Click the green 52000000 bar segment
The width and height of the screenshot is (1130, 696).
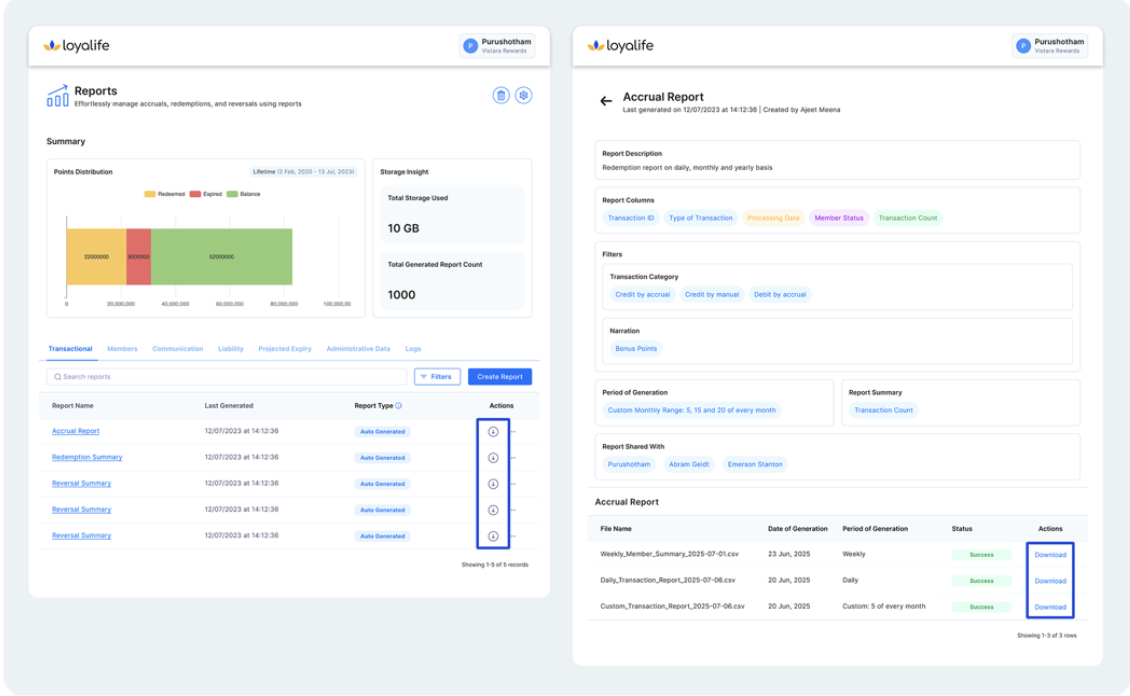pyautogui.click(x=221, y=256)
